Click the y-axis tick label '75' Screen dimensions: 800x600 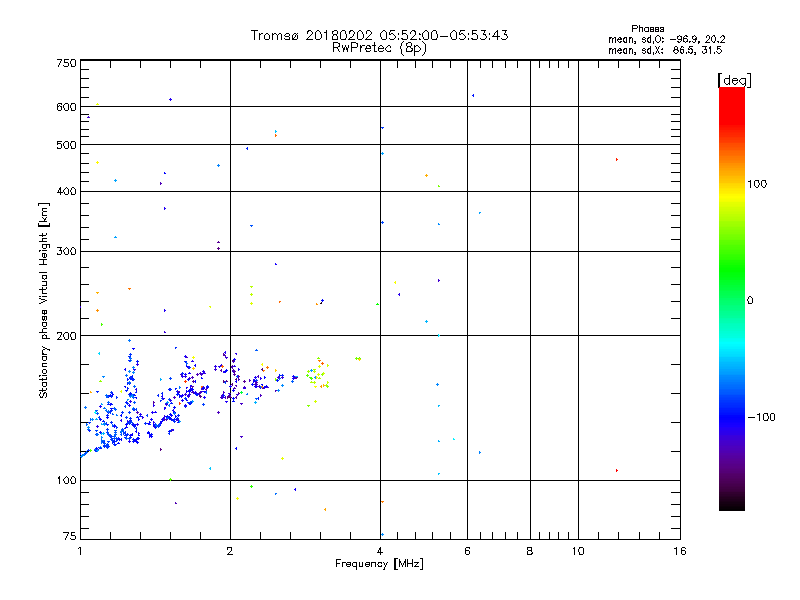tap(70, 536)
